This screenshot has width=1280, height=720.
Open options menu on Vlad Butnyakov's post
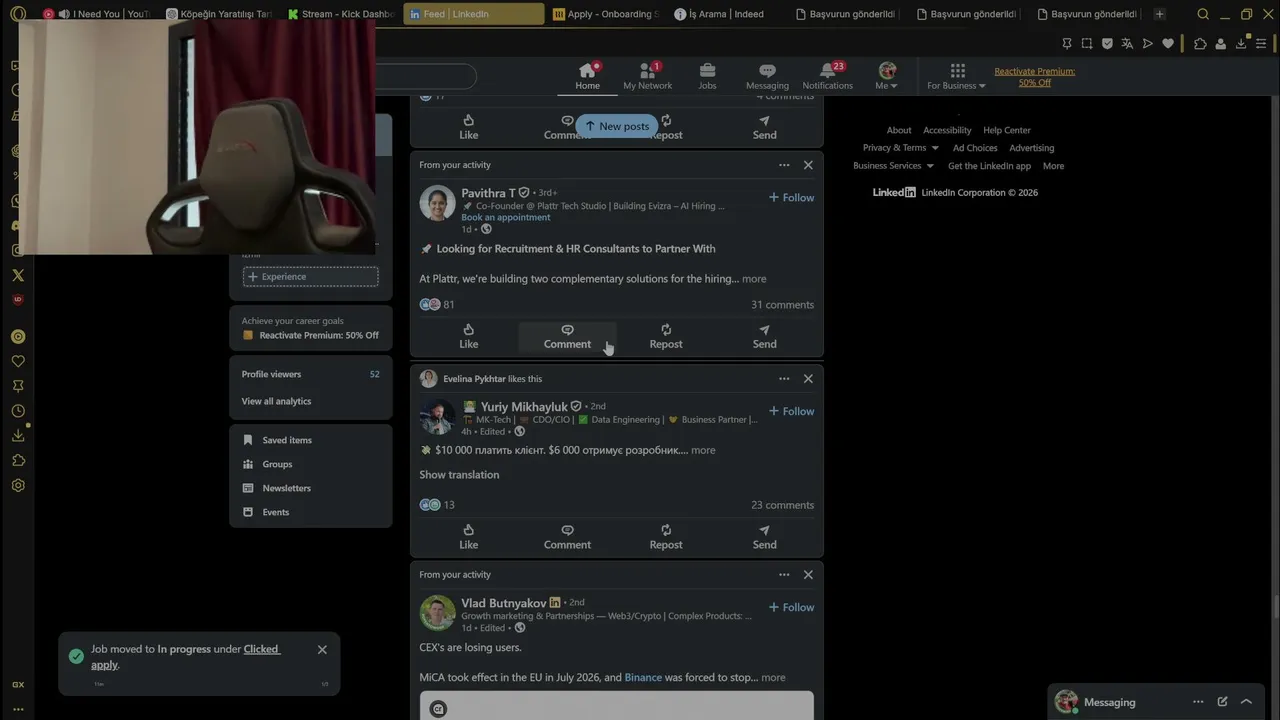(784, 575)
